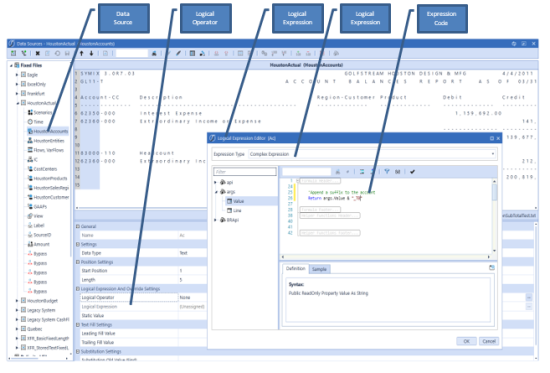Switch to the Sample tab
Image resolution: width=550 pixels, height=373 pixels.
coord(319,269)
